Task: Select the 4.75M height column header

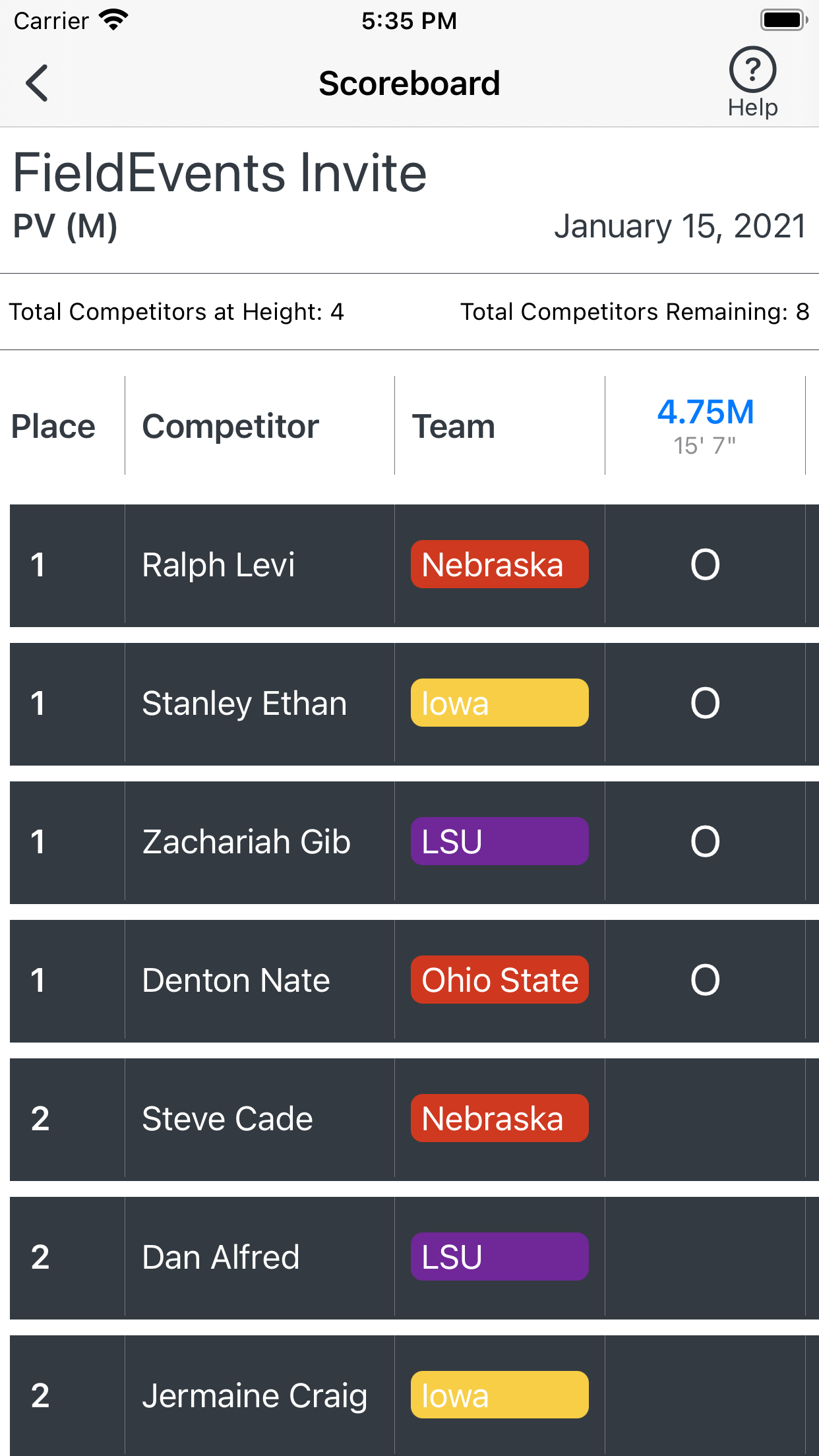Action: [705, 425]
